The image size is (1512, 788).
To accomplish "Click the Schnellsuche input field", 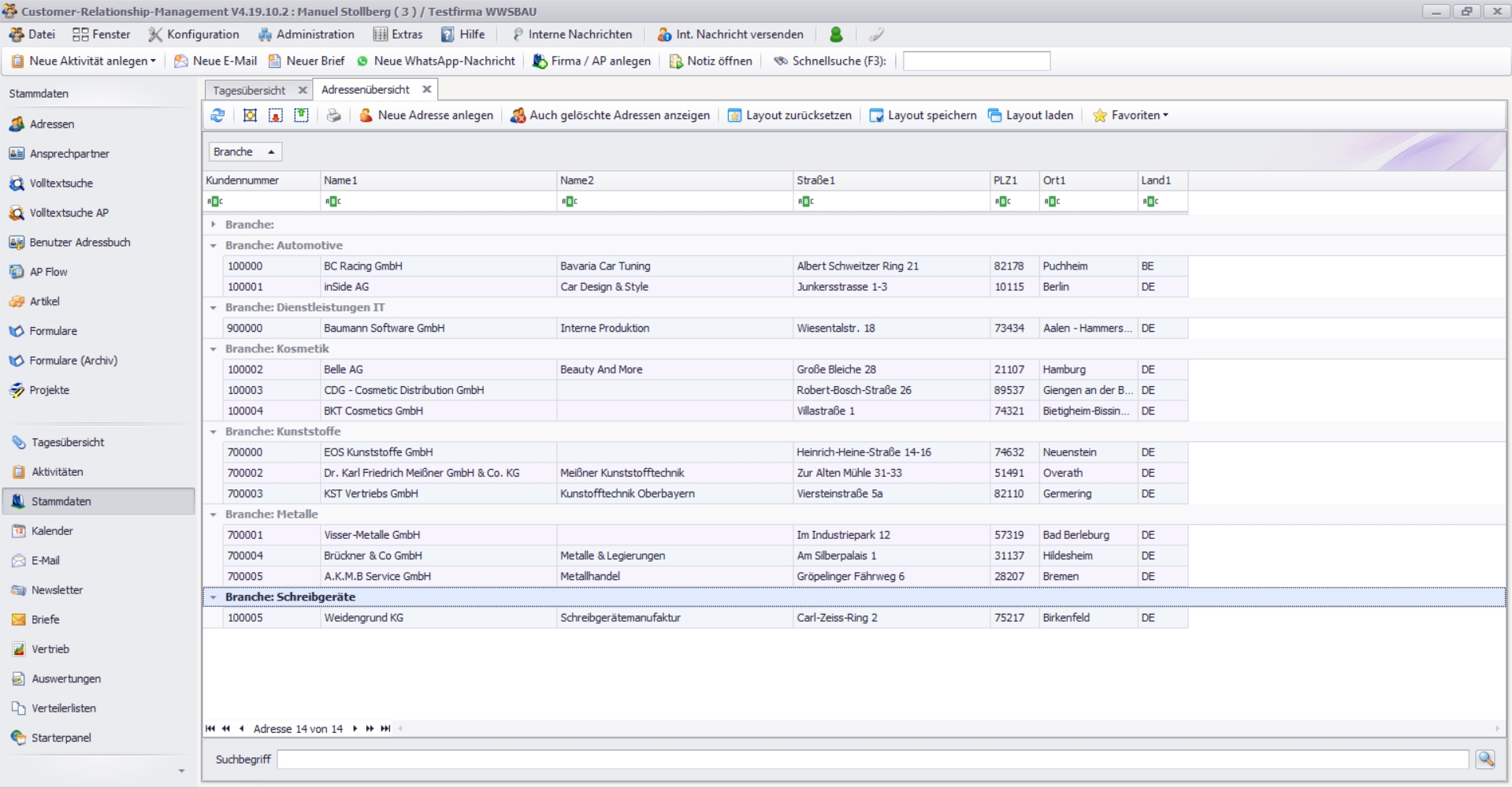I will tap(975, 61).
